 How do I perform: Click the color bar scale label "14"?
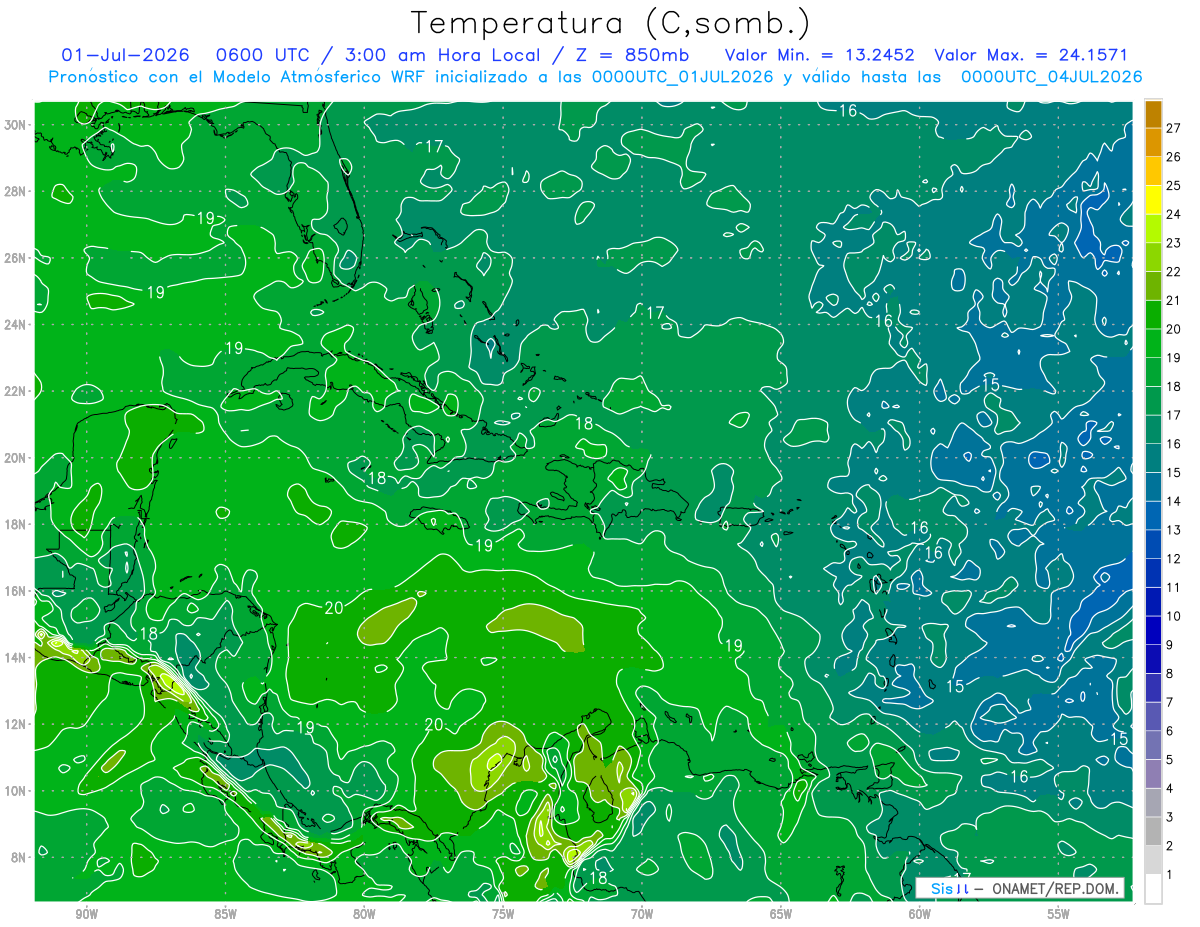point(1173,502)
